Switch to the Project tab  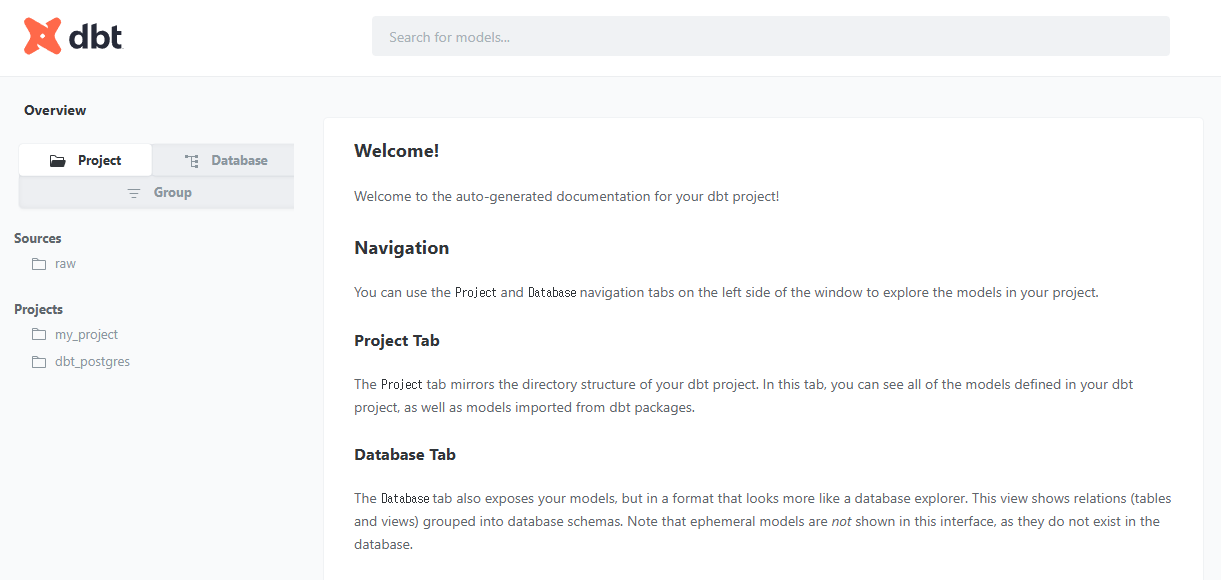tap(99, 160)
